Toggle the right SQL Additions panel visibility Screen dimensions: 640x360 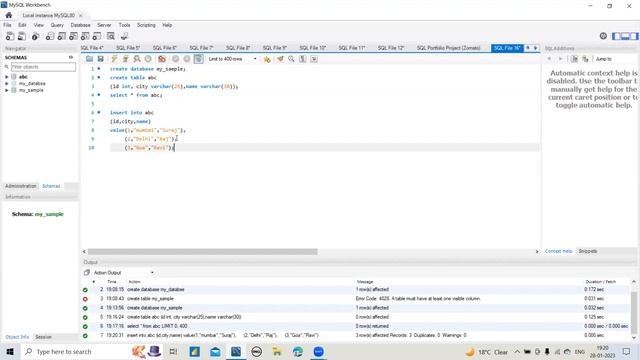point(634,36)
